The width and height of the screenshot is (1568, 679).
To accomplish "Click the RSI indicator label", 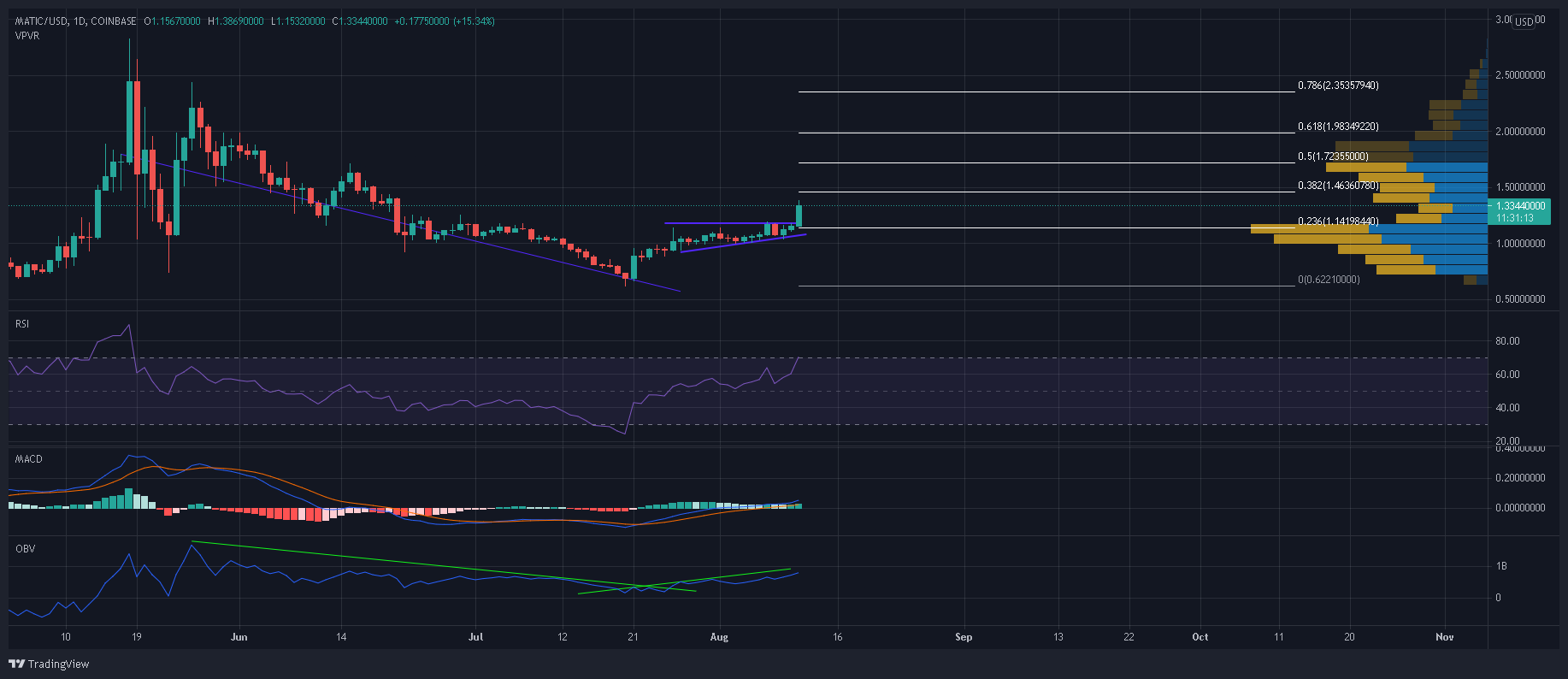I will click(x=22, y=324).
